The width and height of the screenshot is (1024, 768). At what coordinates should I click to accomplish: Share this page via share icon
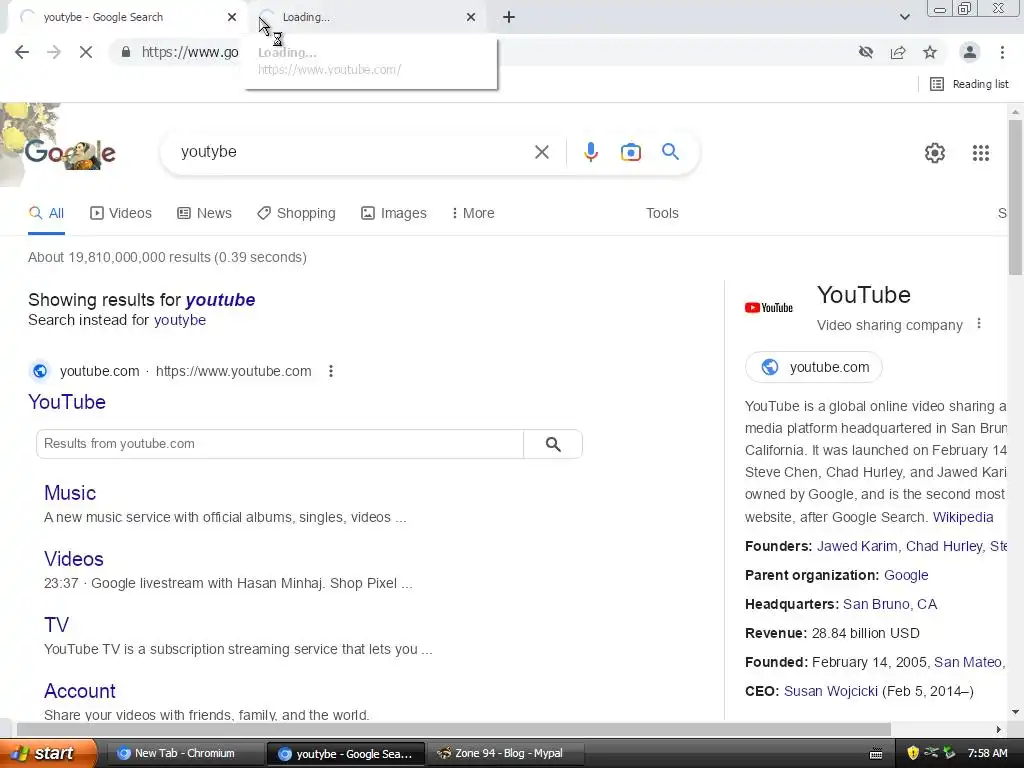pyautogui.click(x=898, y=52)
